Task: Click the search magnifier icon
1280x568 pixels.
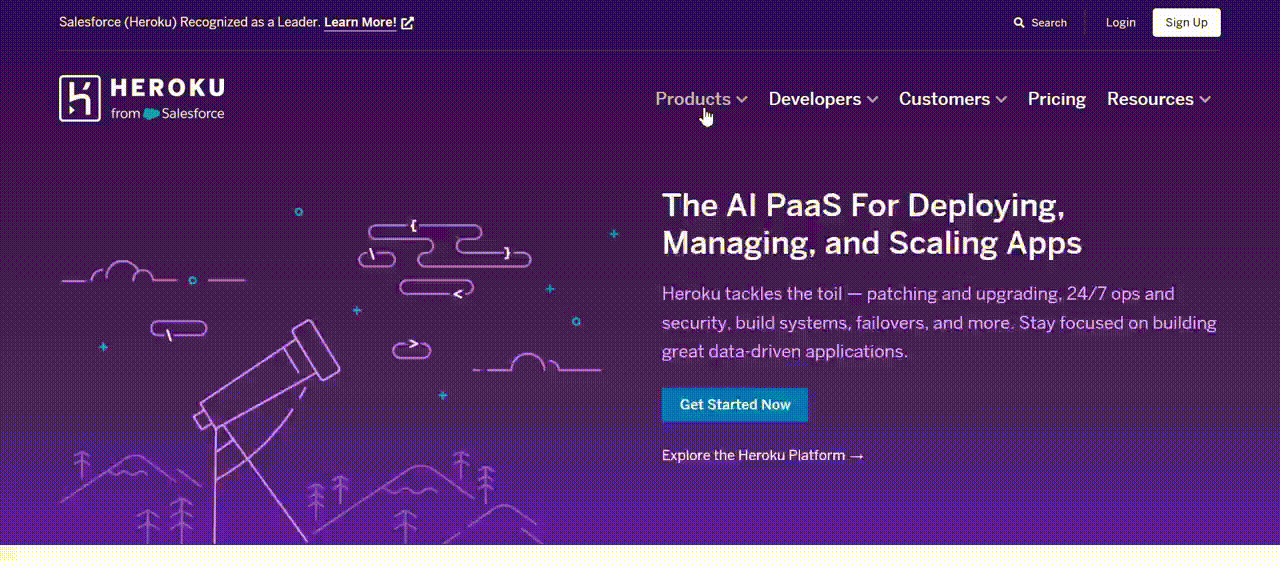Action: point(1019,22)
